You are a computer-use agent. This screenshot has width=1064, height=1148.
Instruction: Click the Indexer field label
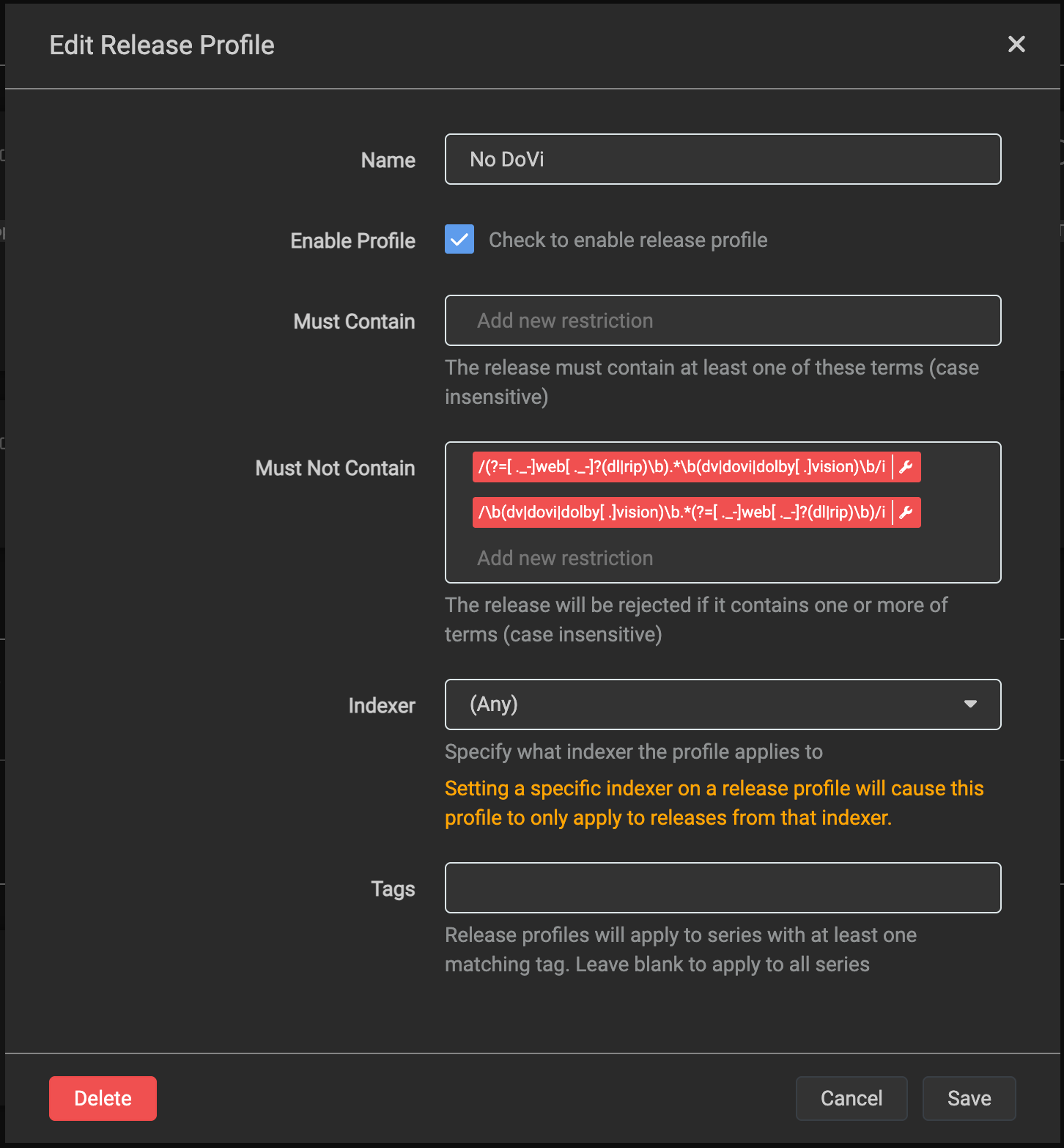[381, 706]
